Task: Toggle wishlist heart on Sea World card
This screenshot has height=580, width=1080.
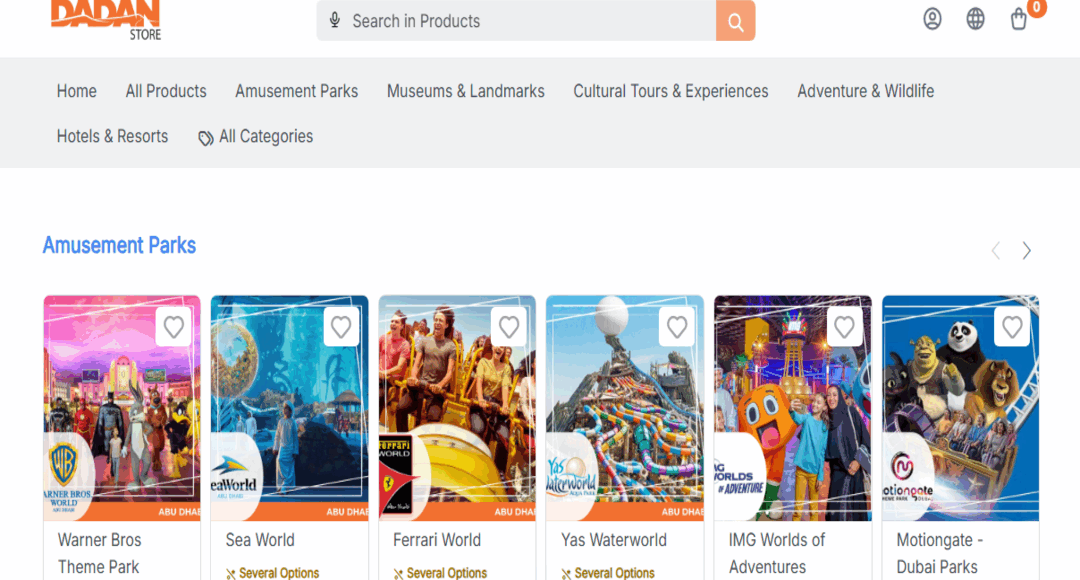Action: 341,327
